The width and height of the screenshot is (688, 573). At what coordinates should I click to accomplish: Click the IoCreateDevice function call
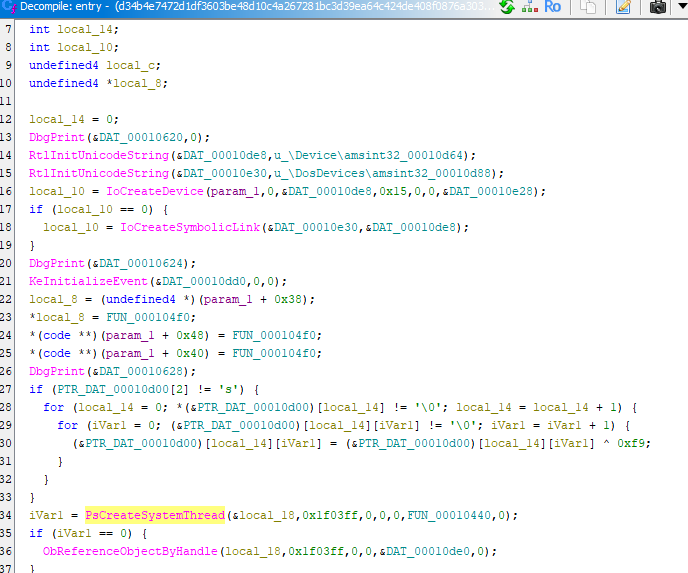click(x=148, y=191)
